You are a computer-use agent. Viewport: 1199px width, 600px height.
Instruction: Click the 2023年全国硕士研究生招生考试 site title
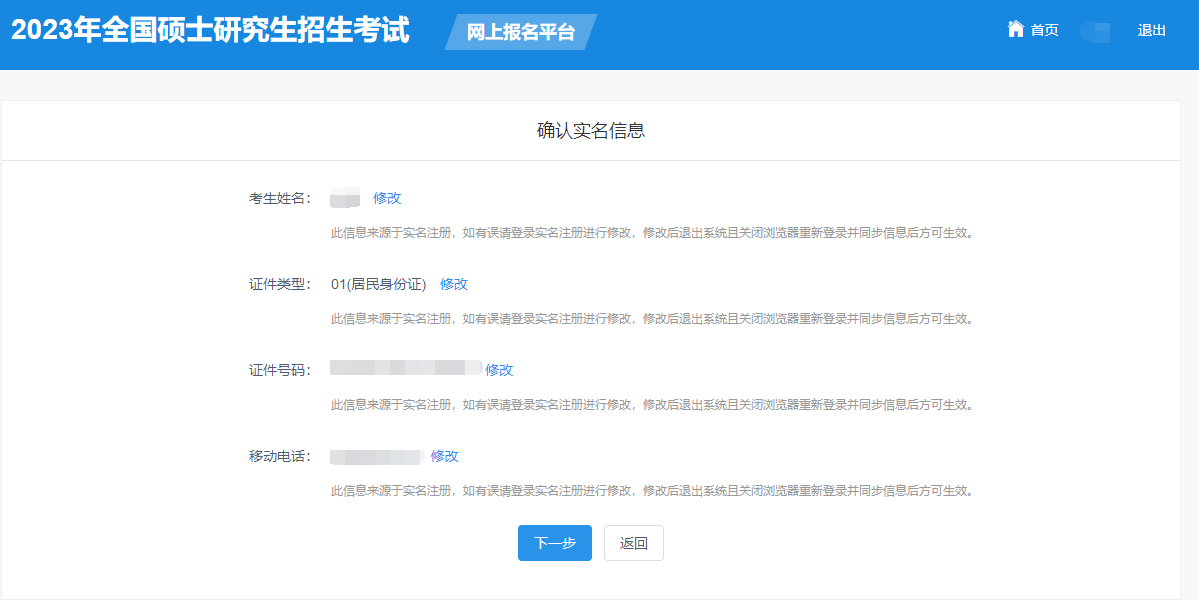pyautogui.click(x=210, y=30)
